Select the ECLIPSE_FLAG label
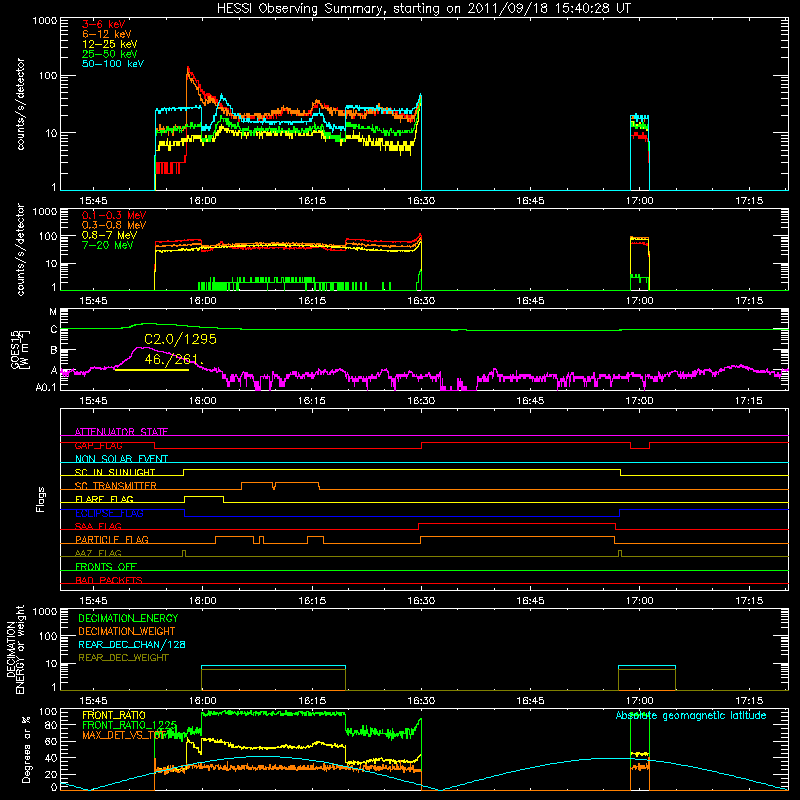Image resolution: width=800 pixels, height=800 pixels. pos(109,513)
